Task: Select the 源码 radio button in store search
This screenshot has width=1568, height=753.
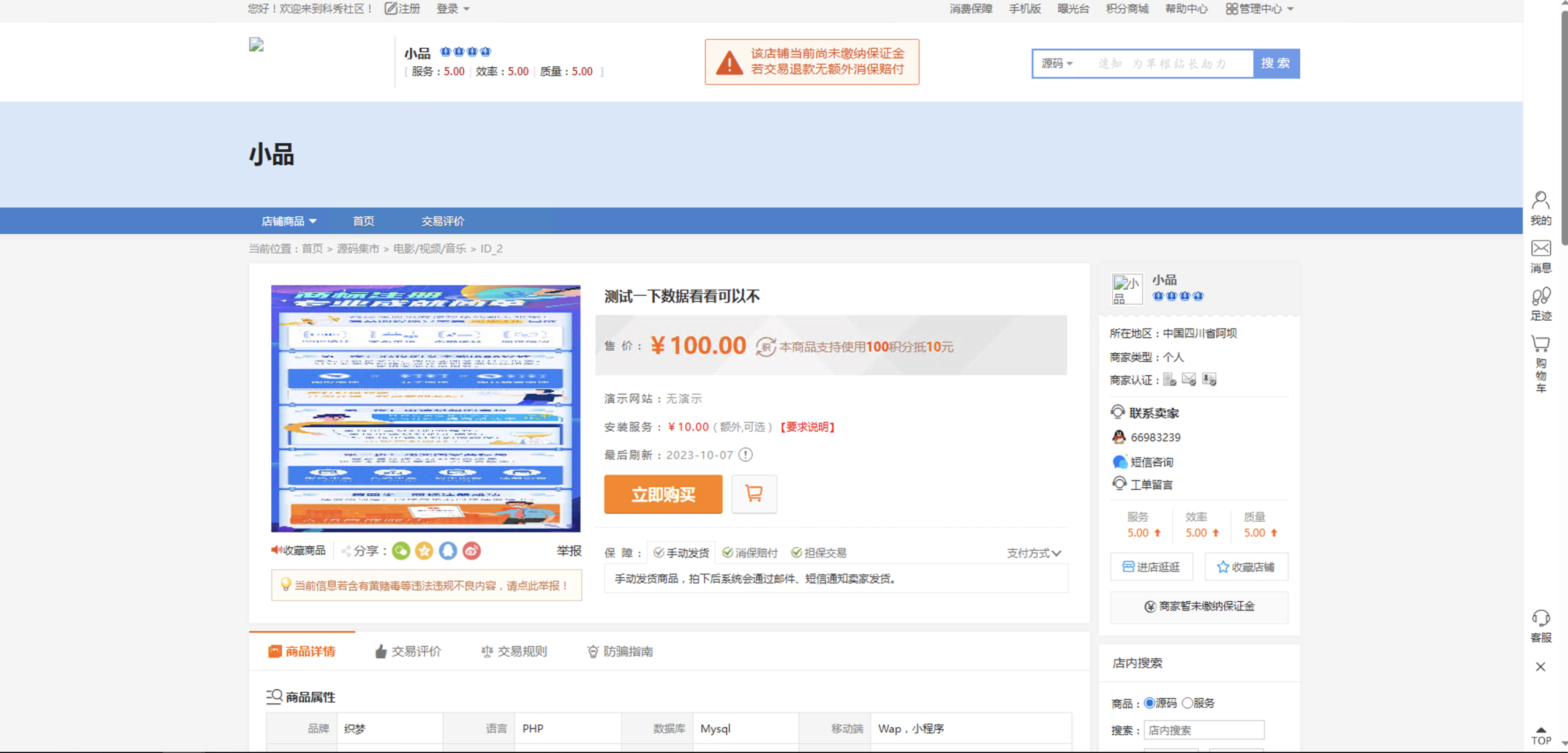Action: pyautogui.click(x=1149, y=703)
